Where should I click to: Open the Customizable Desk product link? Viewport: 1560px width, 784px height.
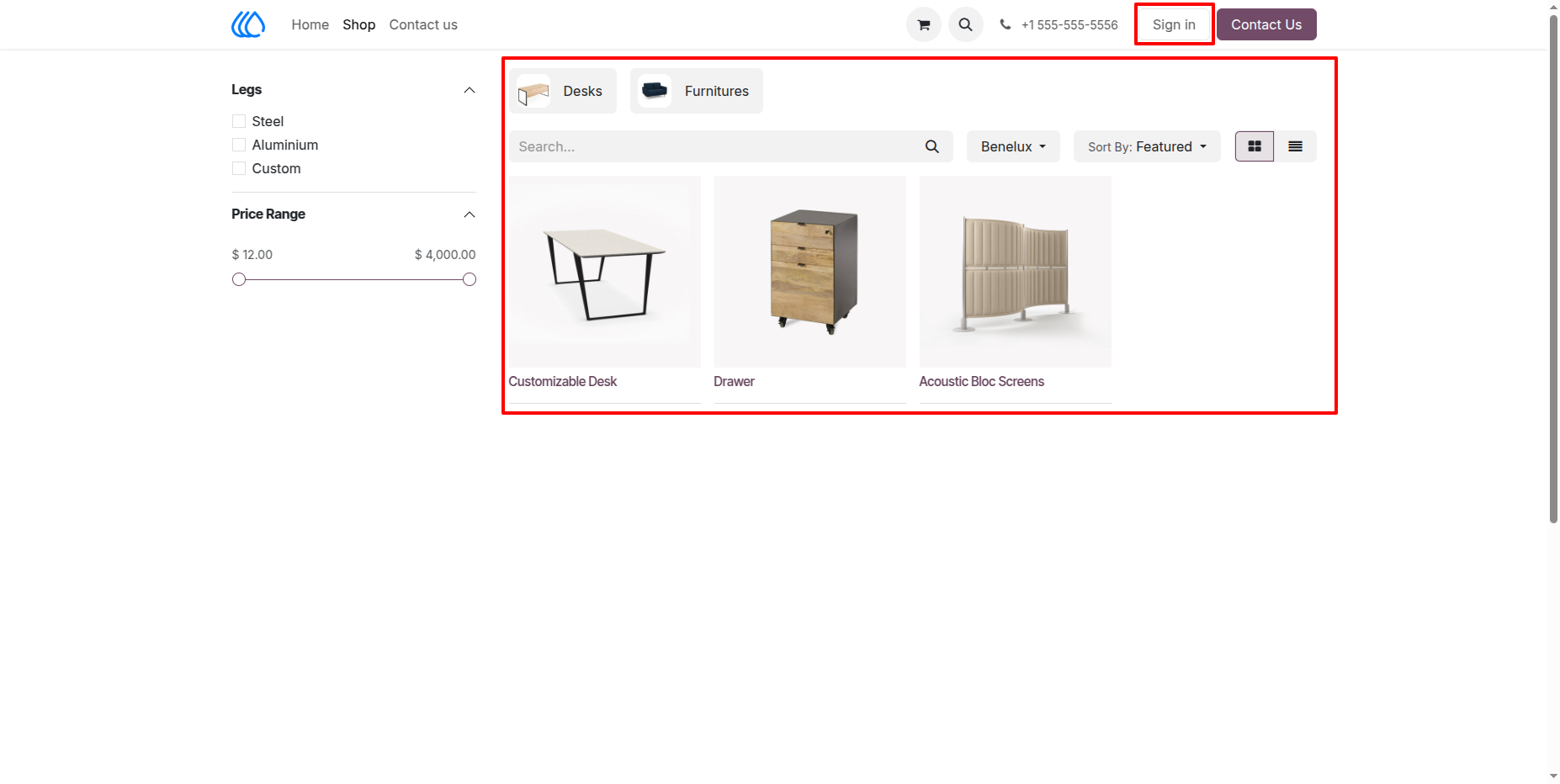pos(563,381)
